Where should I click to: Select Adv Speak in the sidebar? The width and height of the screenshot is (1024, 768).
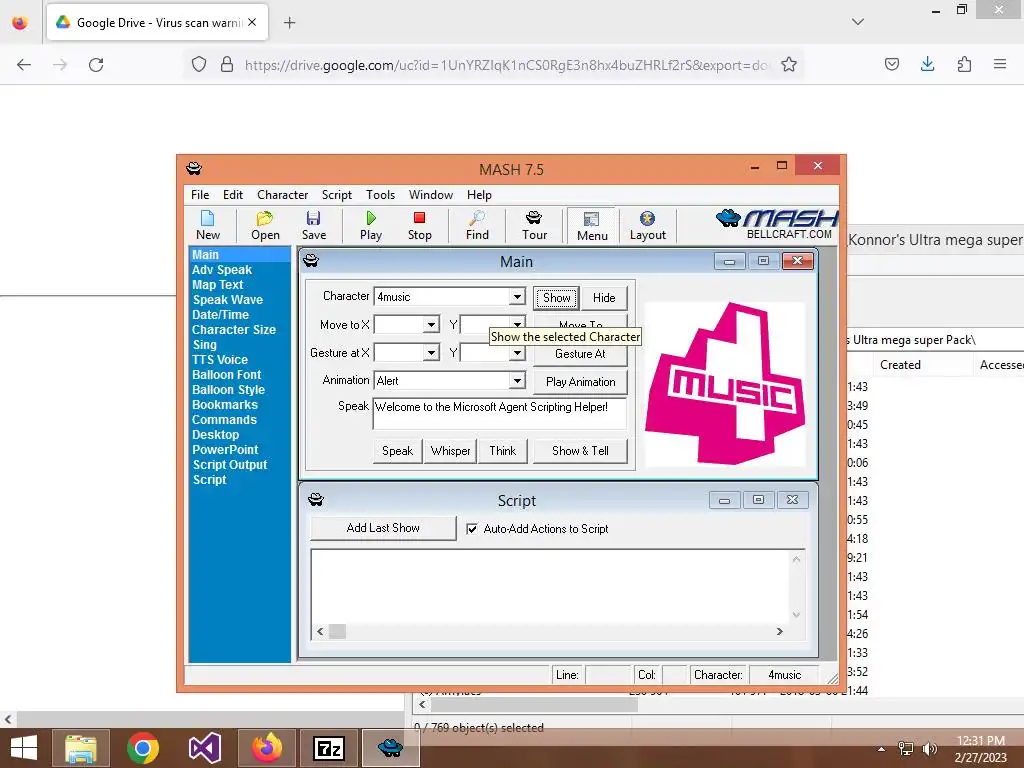(221, 270)
